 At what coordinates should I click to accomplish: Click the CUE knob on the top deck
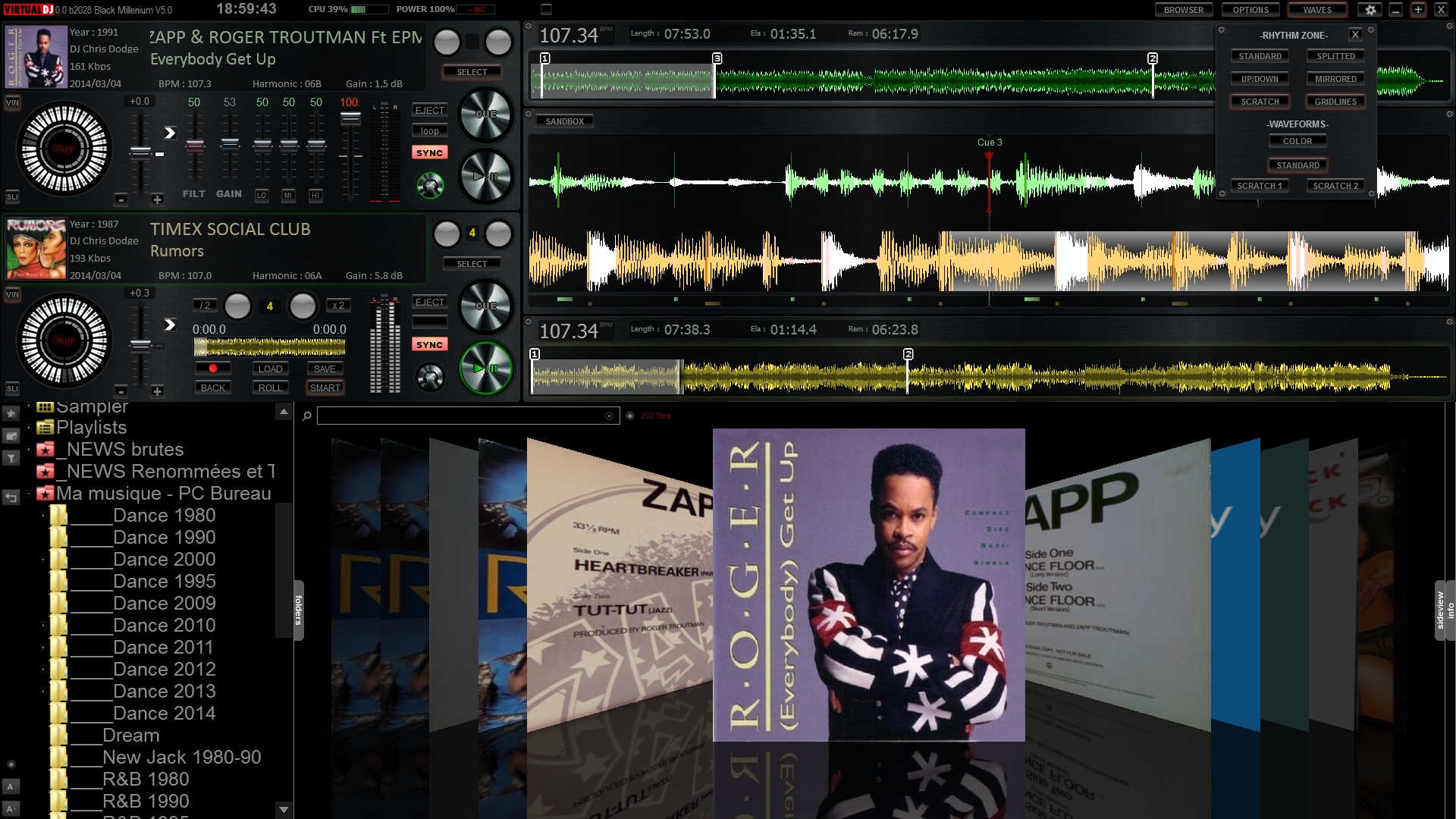click(x=486, y=115)
